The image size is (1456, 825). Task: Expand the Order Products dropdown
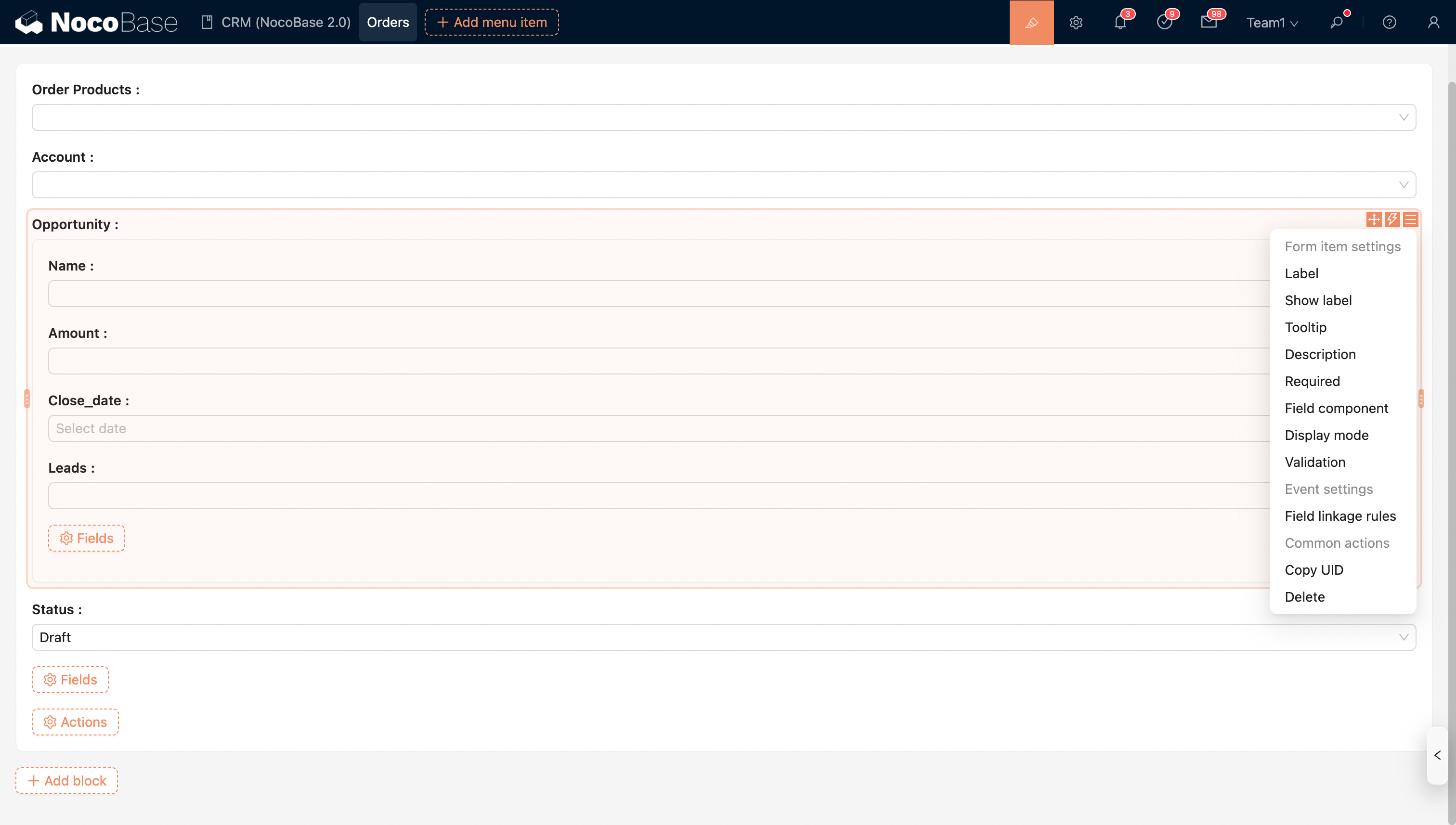point(724,117)
